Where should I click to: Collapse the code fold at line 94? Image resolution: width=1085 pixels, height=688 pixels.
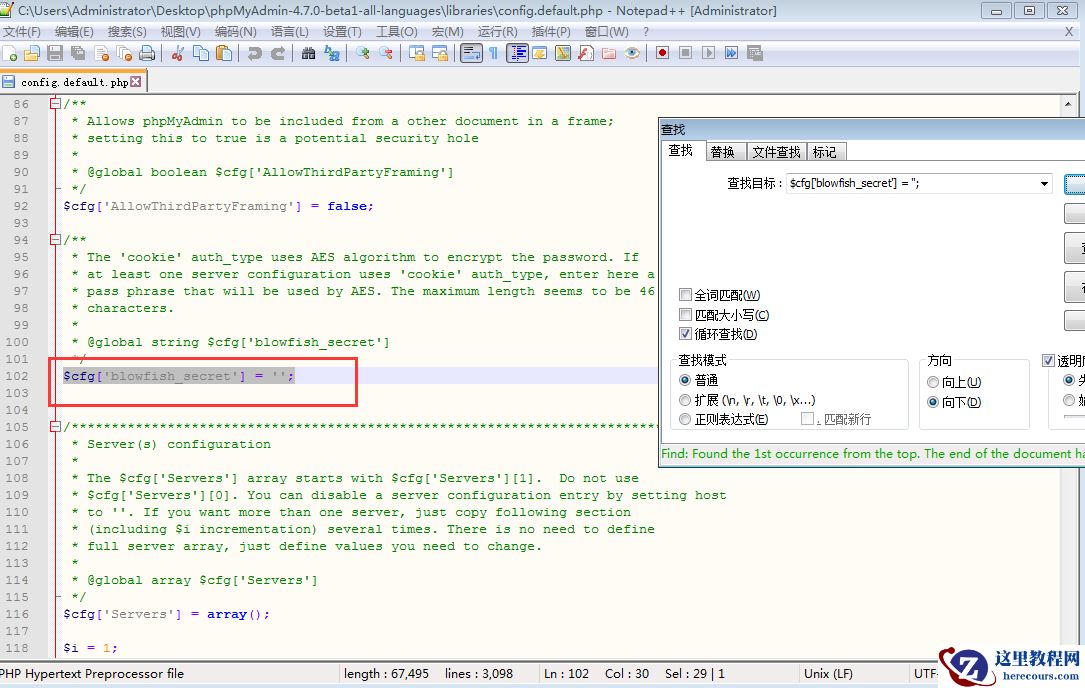[54, 240]
